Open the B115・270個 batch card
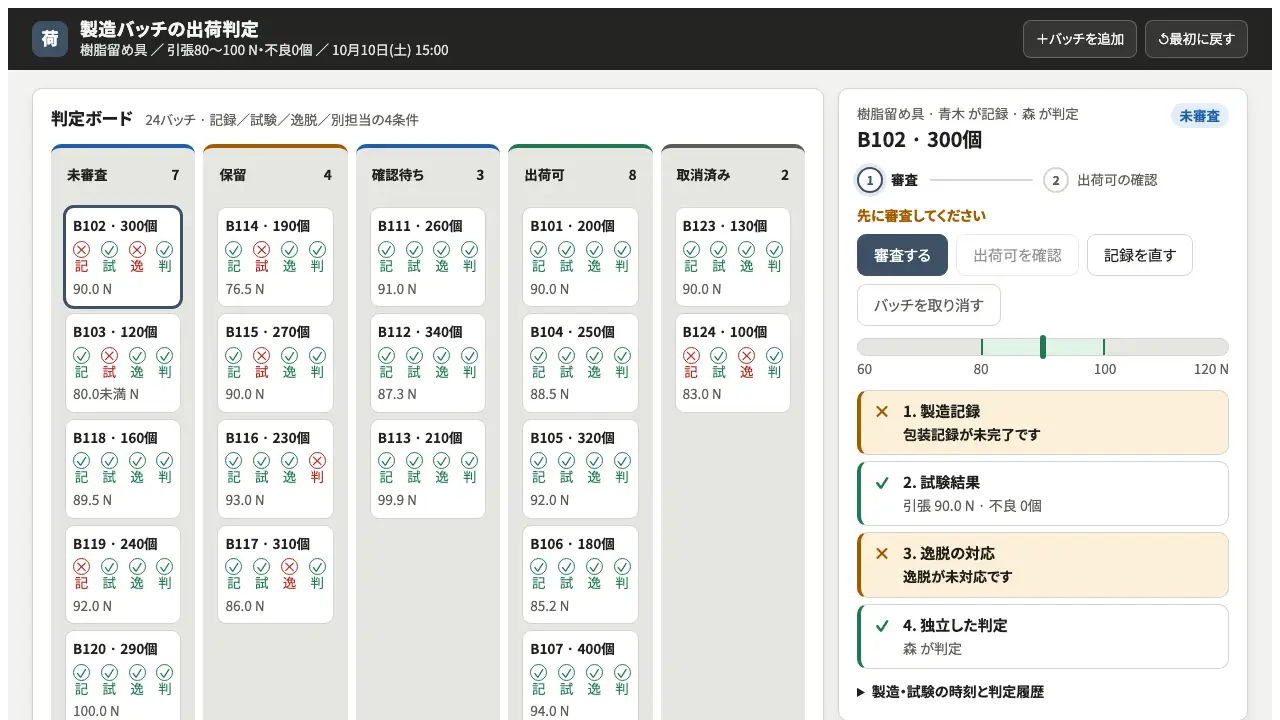The width and height of the screenshot is (1280, 720). pyautogui.click(x=275, y=363)
